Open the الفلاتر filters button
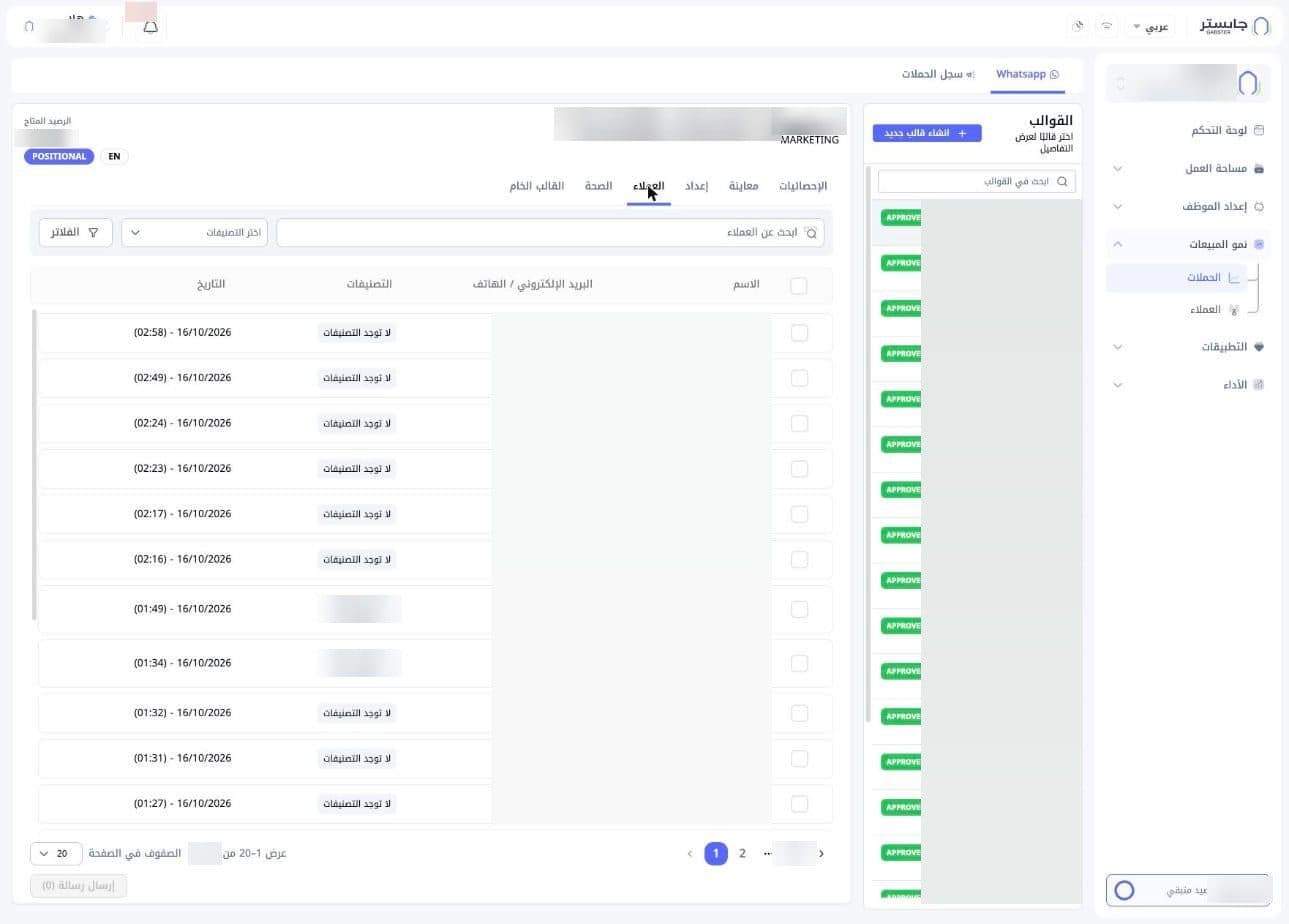 pyautogui.click(x=76, y=233)
